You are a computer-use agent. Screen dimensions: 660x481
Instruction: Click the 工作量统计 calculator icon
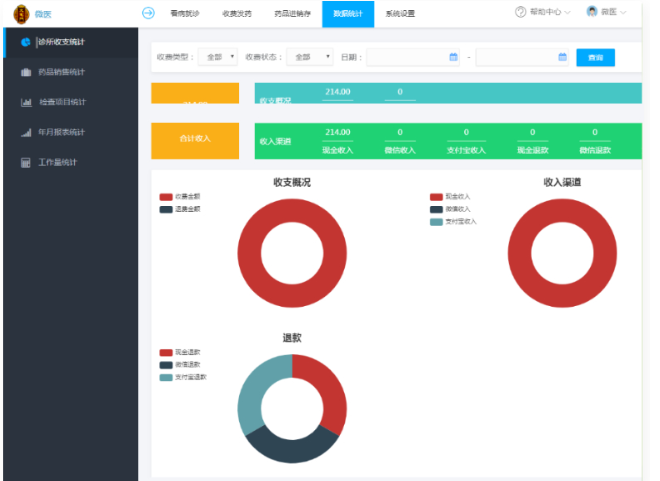(25, 162)
